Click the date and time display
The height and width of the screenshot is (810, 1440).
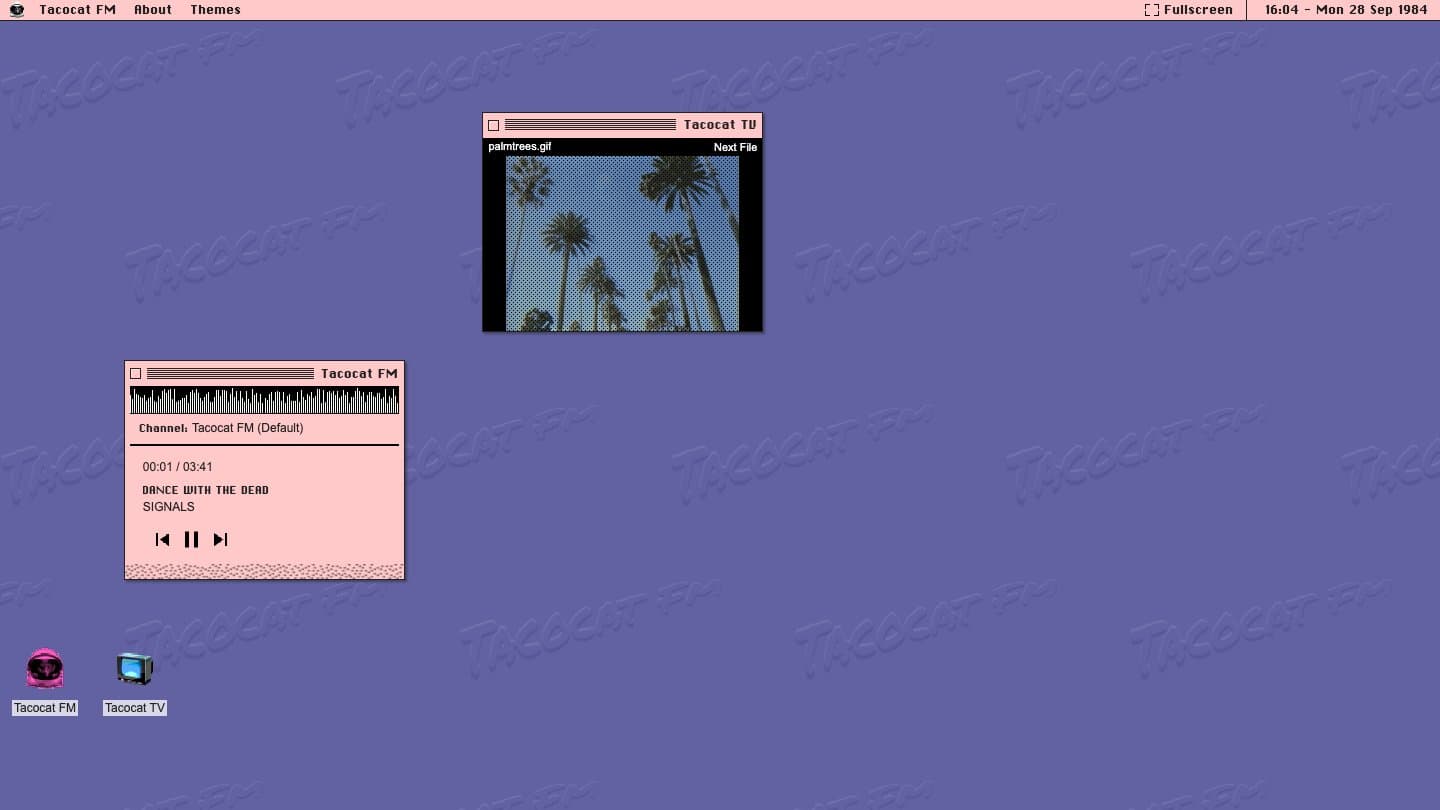1346,10
